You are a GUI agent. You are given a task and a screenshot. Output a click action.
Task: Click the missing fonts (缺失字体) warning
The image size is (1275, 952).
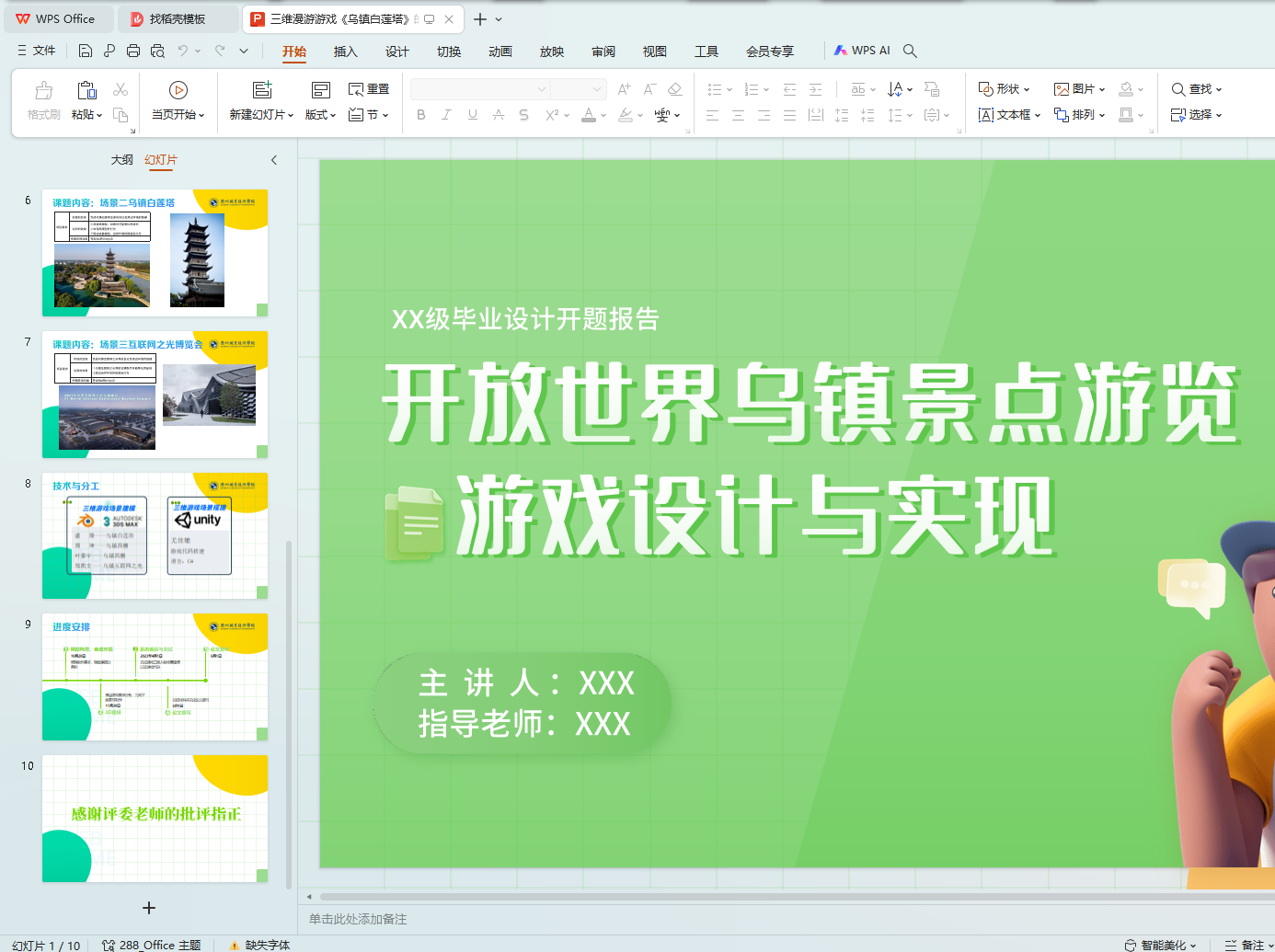(x=259, y=945)
